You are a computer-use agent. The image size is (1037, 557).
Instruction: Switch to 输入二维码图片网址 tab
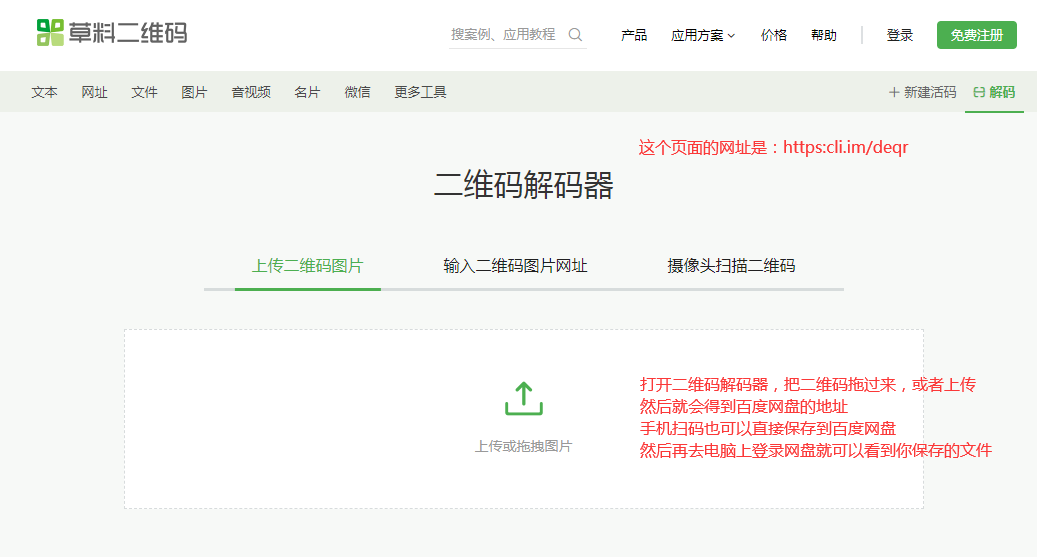tap(515, 266)
